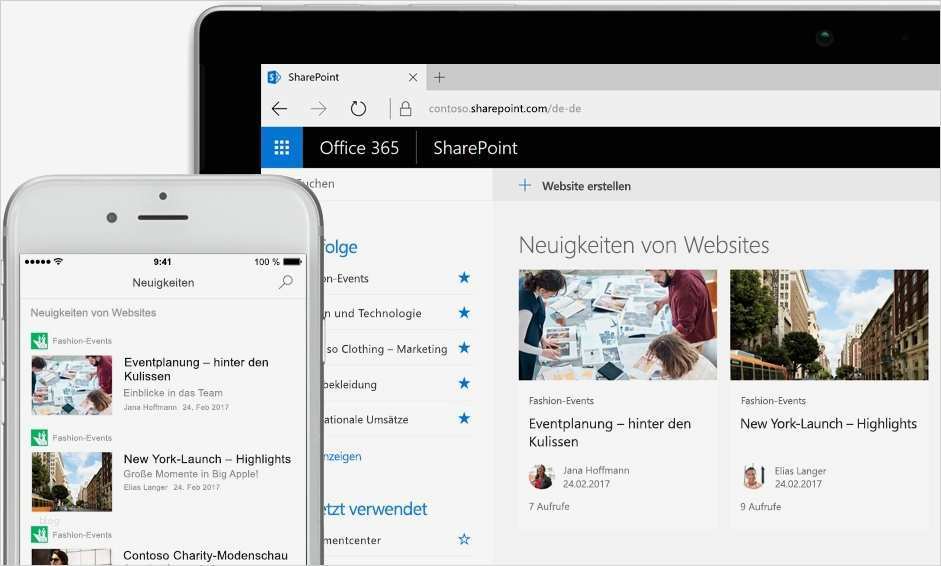Toggle the star for Clothing – Marketing
Image resolution: width=941 pixels, height=566 pixels.
pyautogui.click(x=464, y=348)
